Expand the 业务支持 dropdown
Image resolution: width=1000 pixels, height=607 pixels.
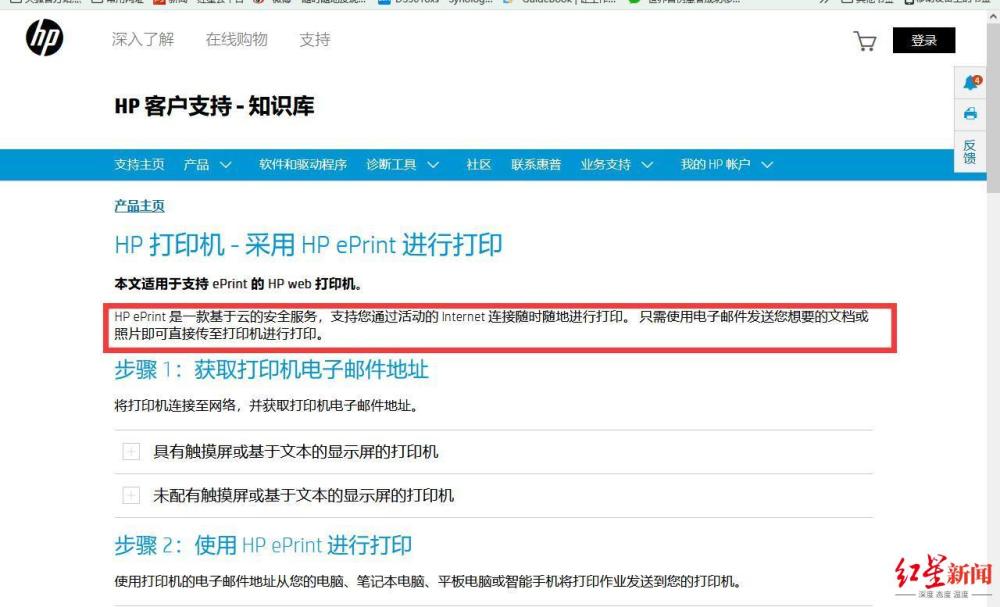617,165
